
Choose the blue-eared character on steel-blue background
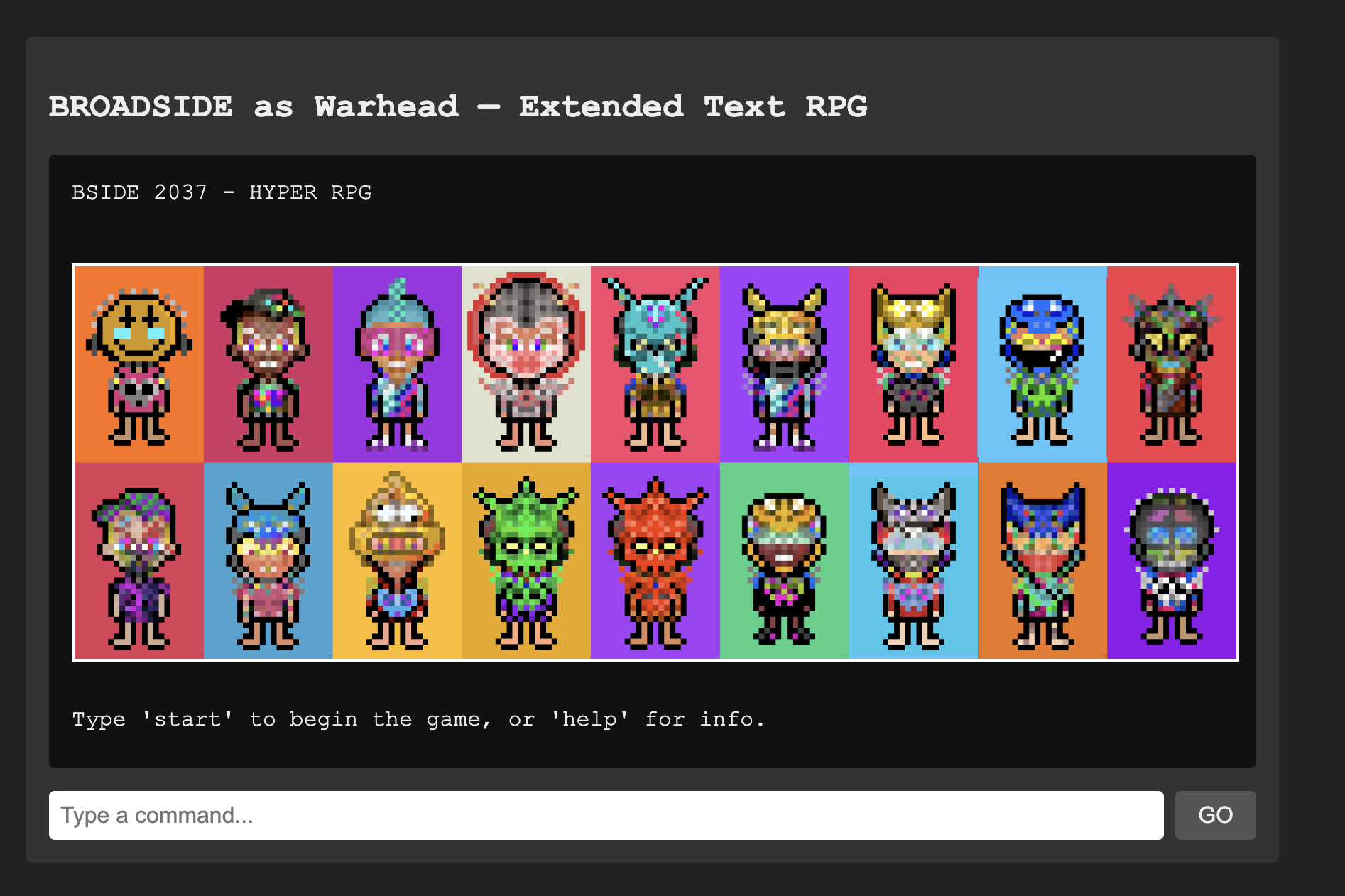tap(268, 561)
